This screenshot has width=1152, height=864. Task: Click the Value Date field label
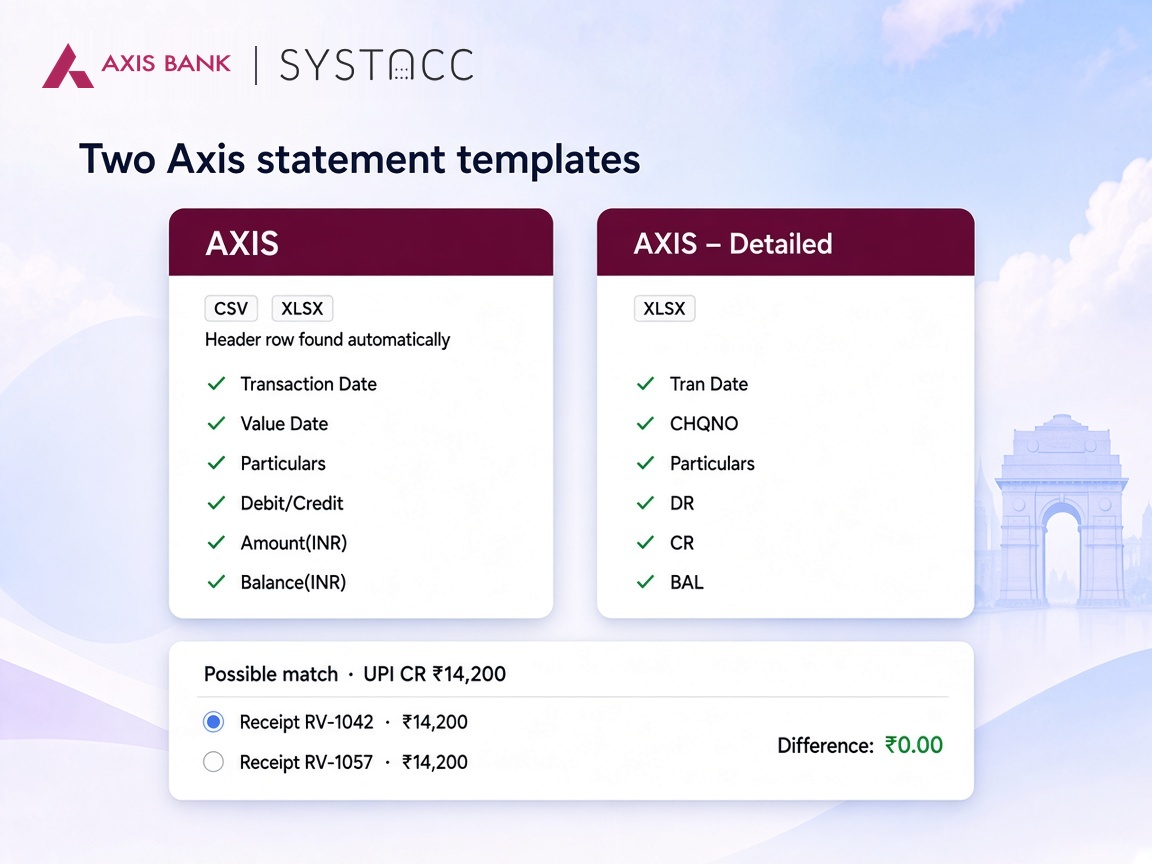coord(284,424)
